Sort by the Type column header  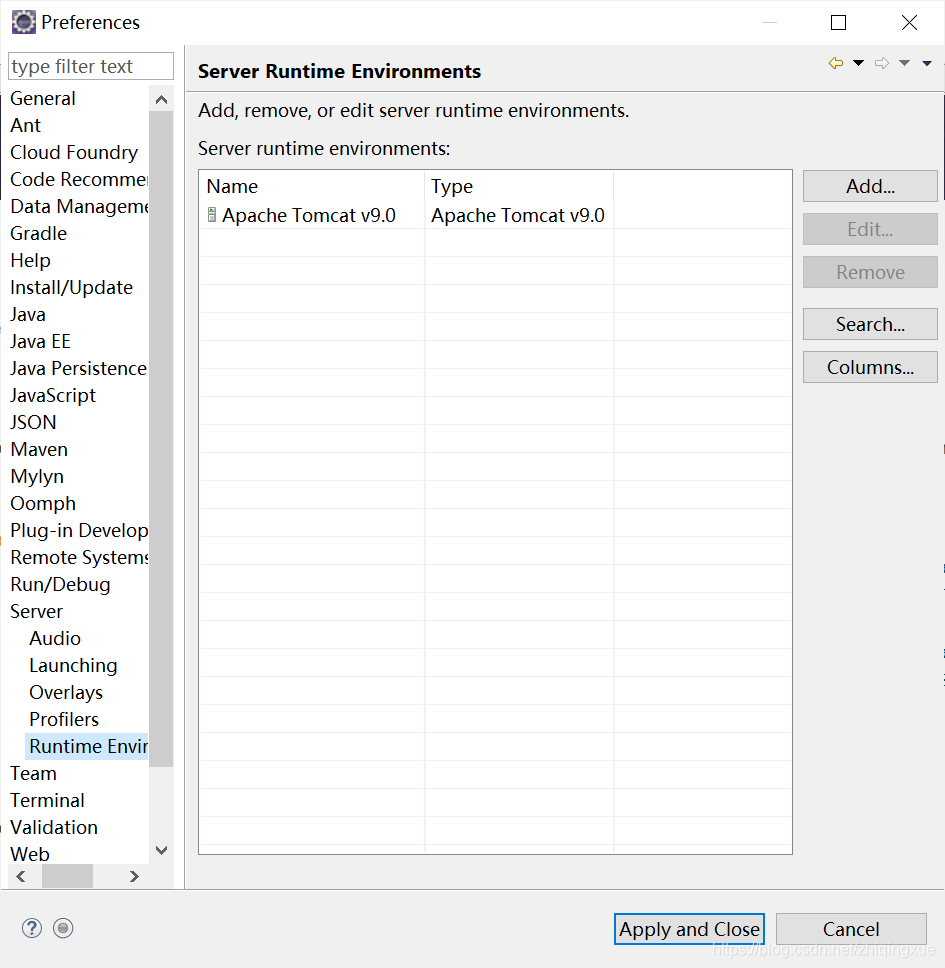pos(519,186)
